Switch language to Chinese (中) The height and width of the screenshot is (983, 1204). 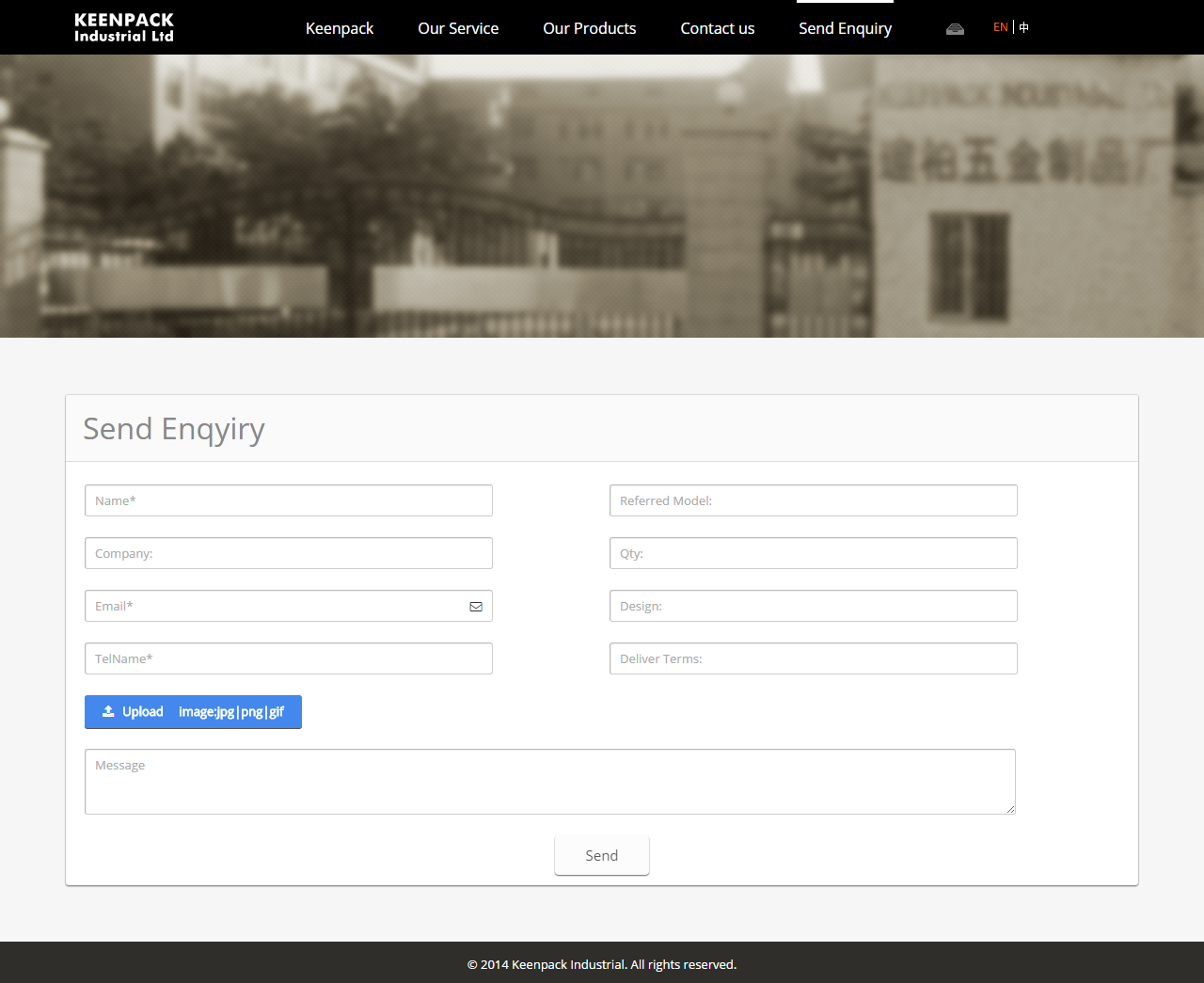pos(1024,27)
